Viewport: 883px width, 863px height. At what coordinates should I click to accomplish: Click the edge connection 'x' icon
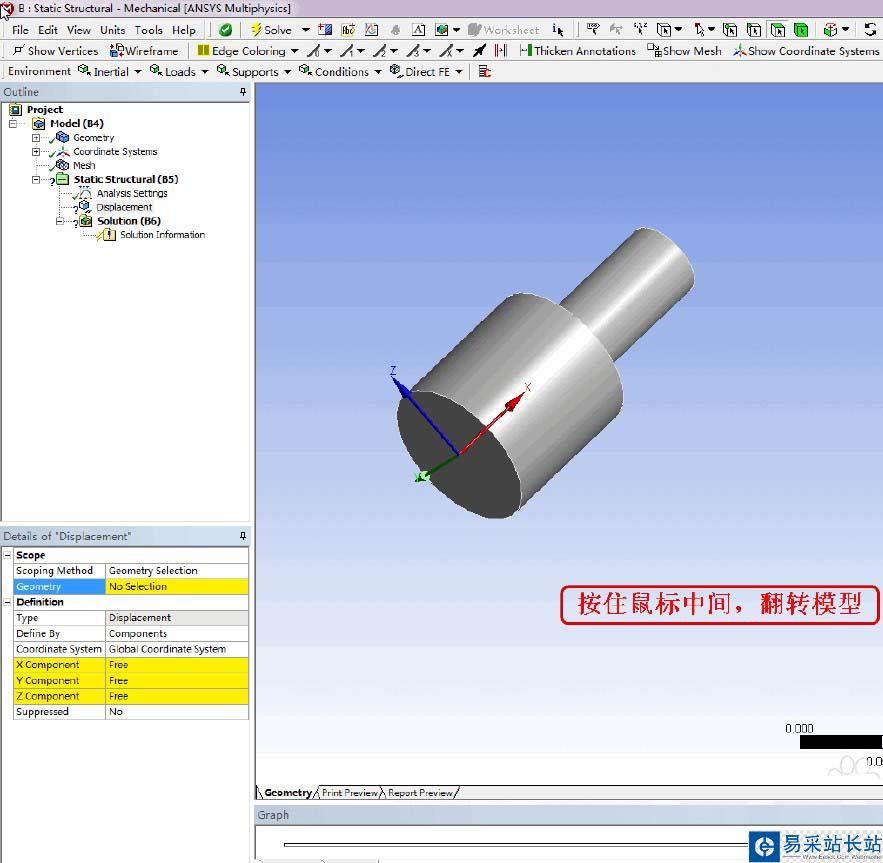click(447, 51)
